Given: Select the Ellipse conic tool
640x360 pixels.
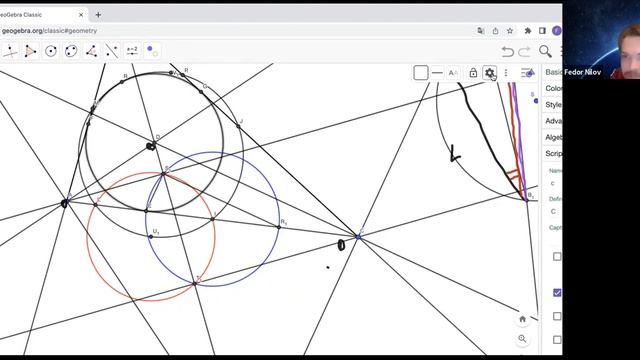Looking at the screenshot, I should (x=71, y=51).
